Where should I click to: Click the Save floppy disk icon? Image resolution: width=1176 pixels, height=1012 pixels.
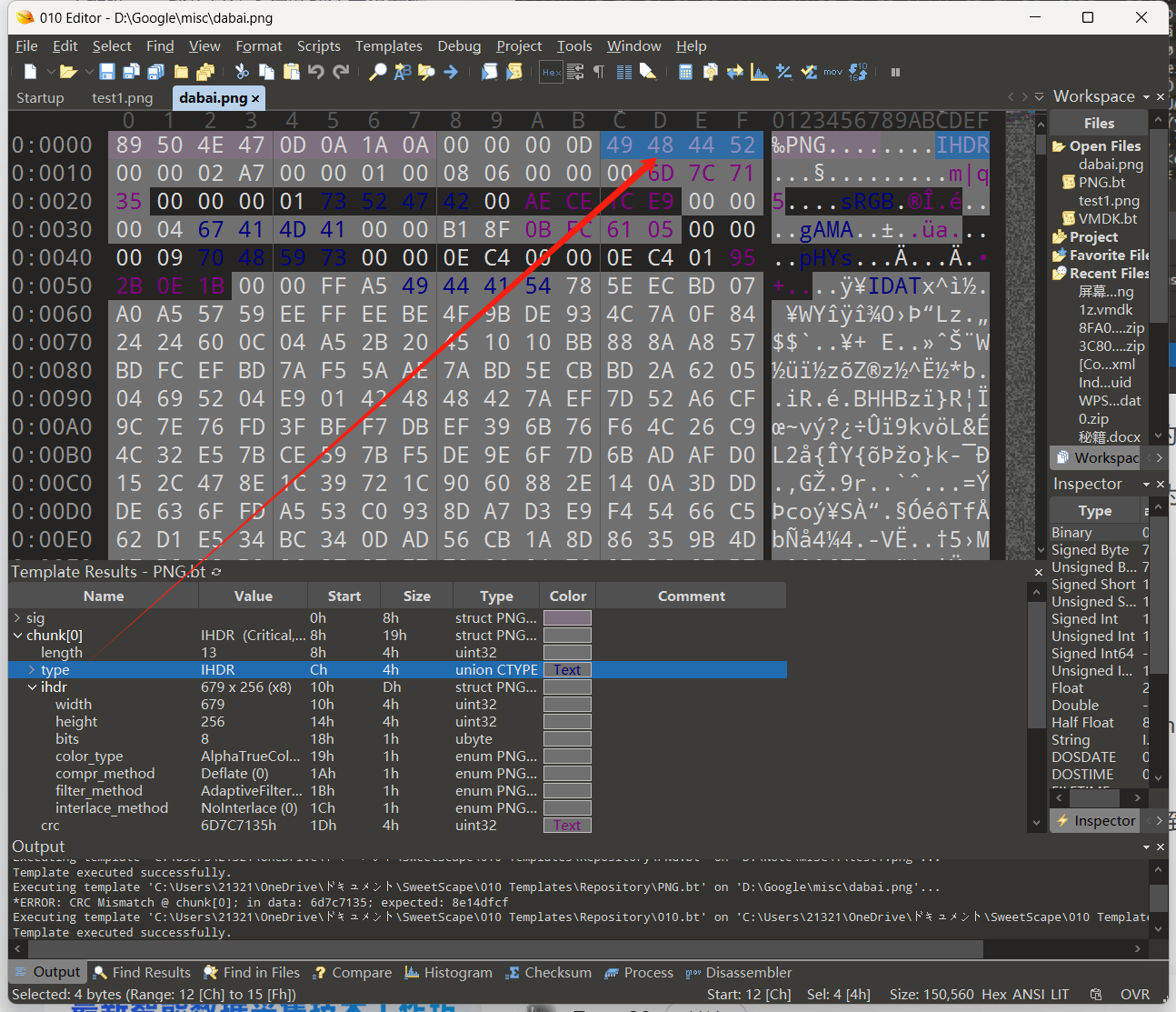(107, 72)
